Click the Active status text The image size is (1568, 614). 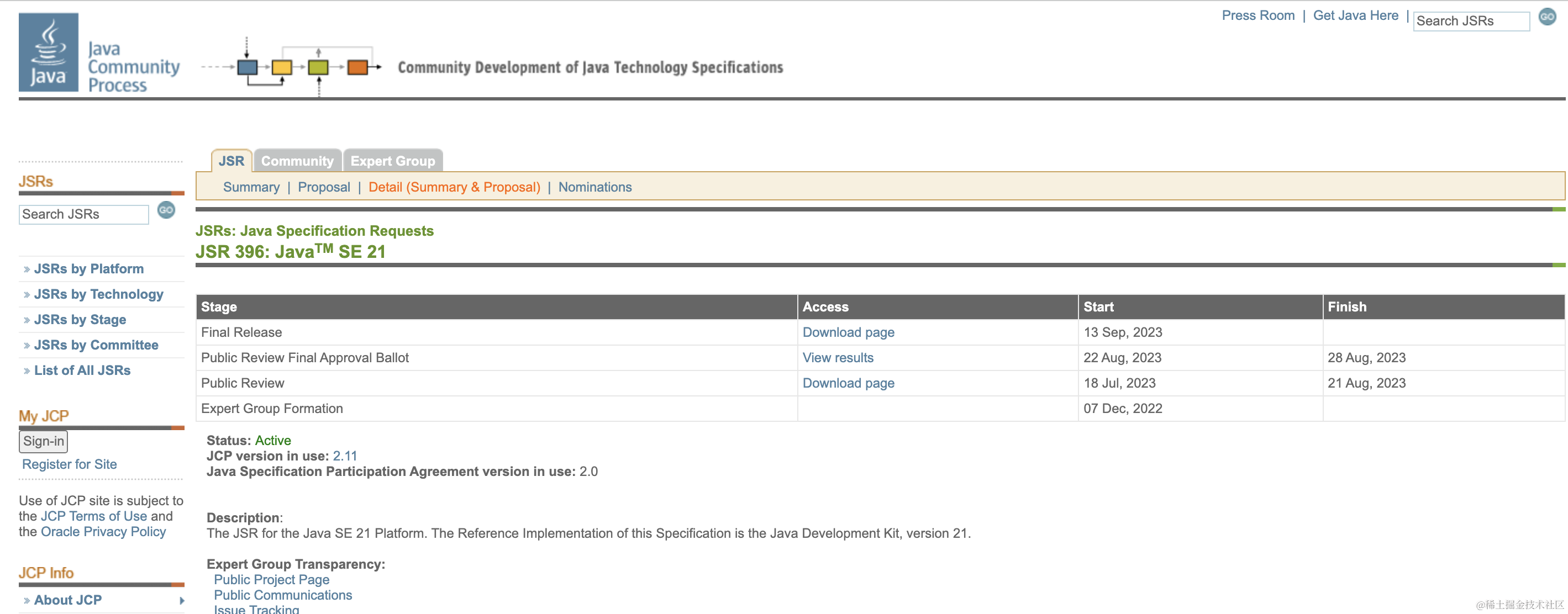(273, 440)
